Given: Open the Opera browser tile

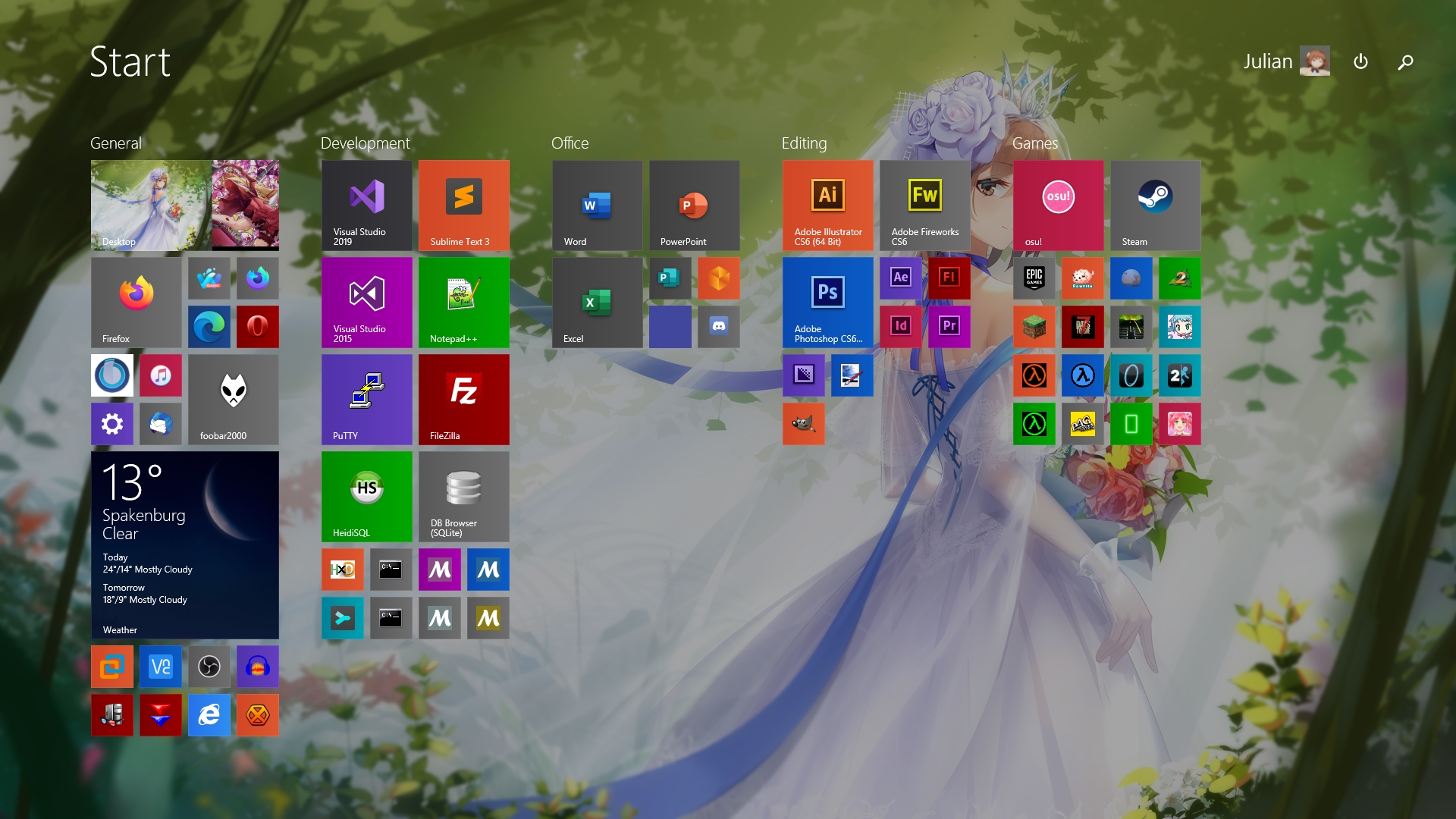Looking at the screenshot, I should pos(258,327).
